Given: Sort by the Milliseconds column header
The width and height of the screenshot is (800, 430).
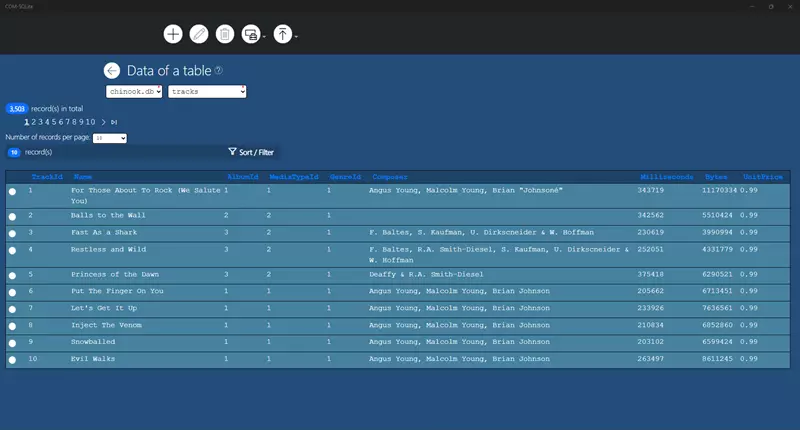Looking at the screenshot, I should coord(666,177).
